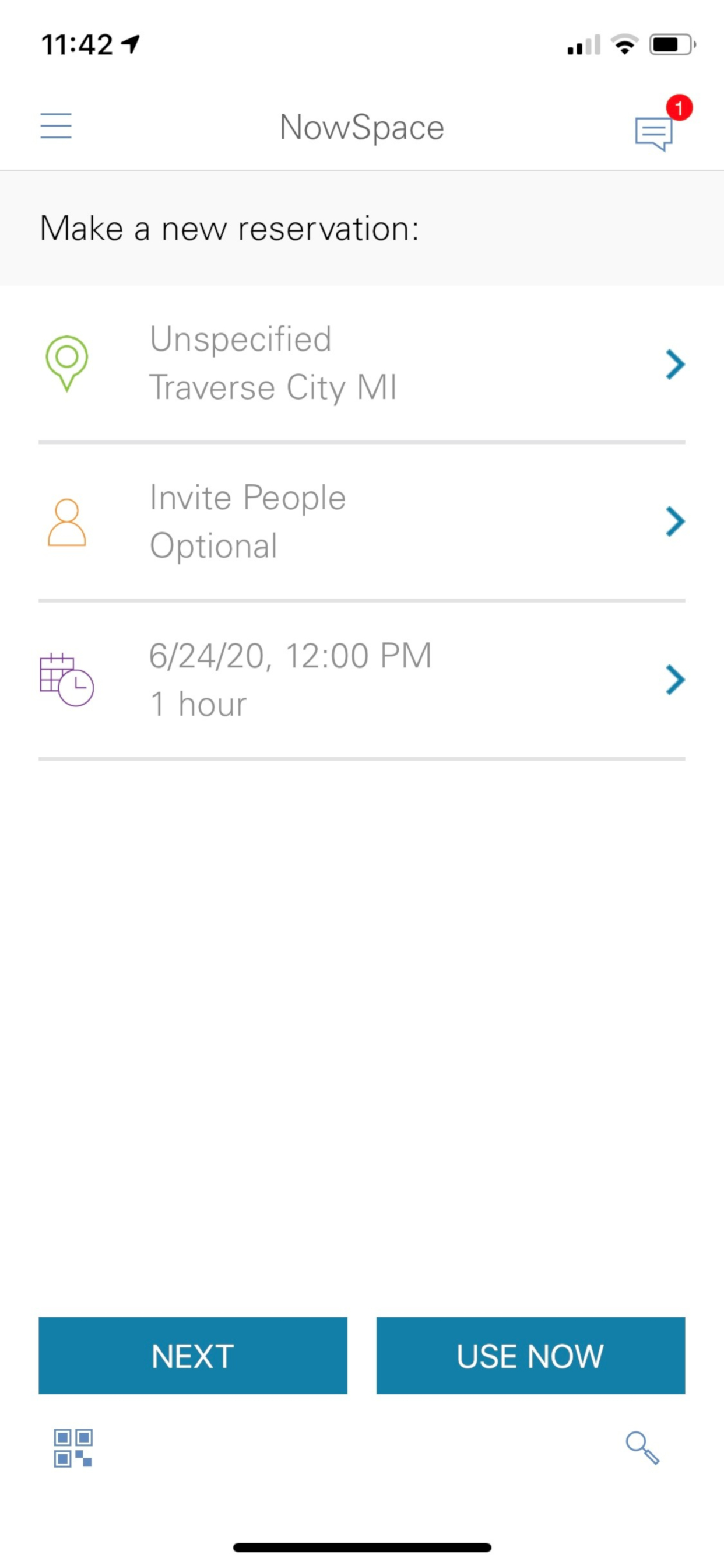
Task: Open the messages chat icon
Action: point(653,134)
